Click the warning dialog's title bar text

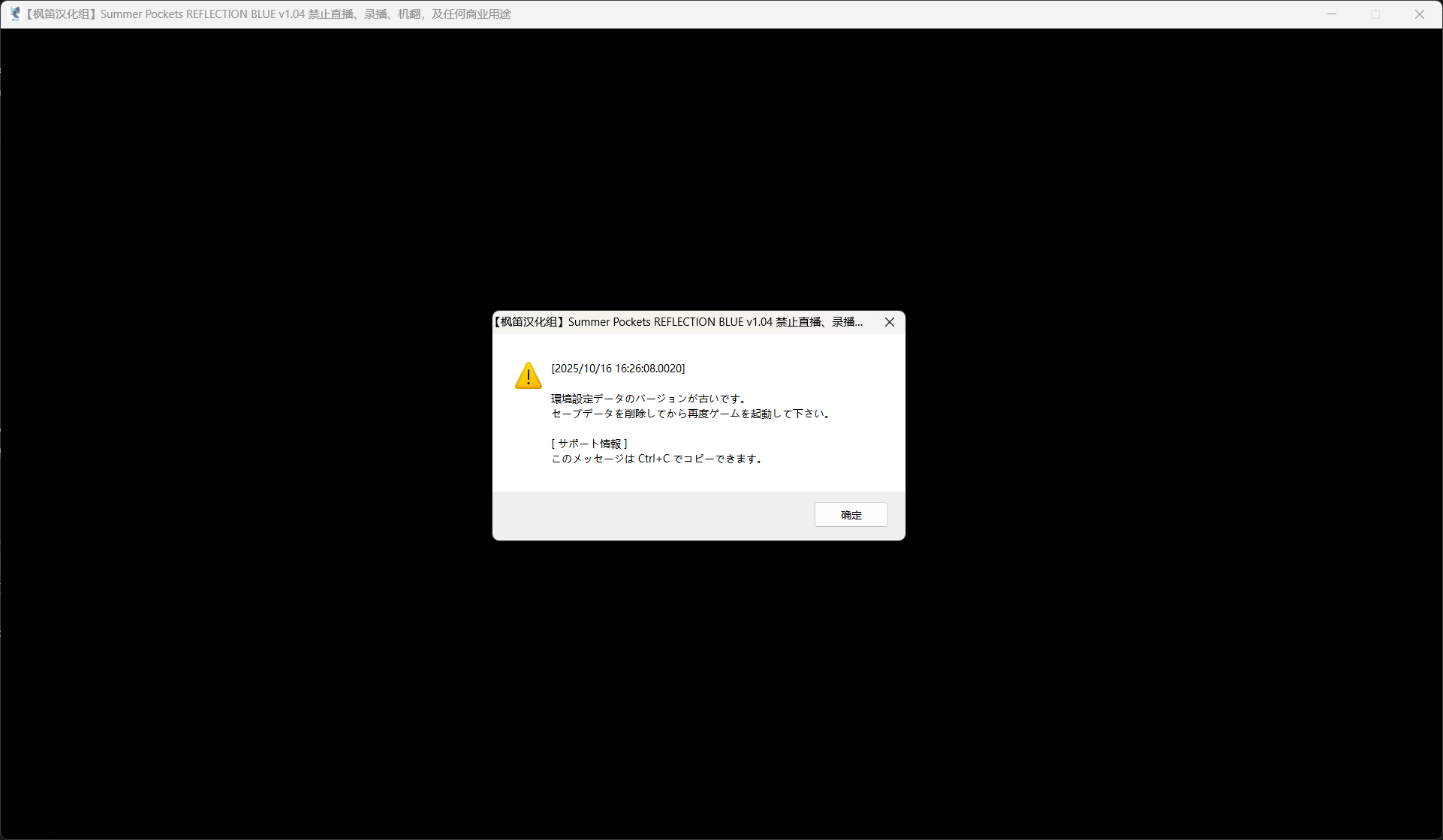pyautogui.click(x=678, y=322)
